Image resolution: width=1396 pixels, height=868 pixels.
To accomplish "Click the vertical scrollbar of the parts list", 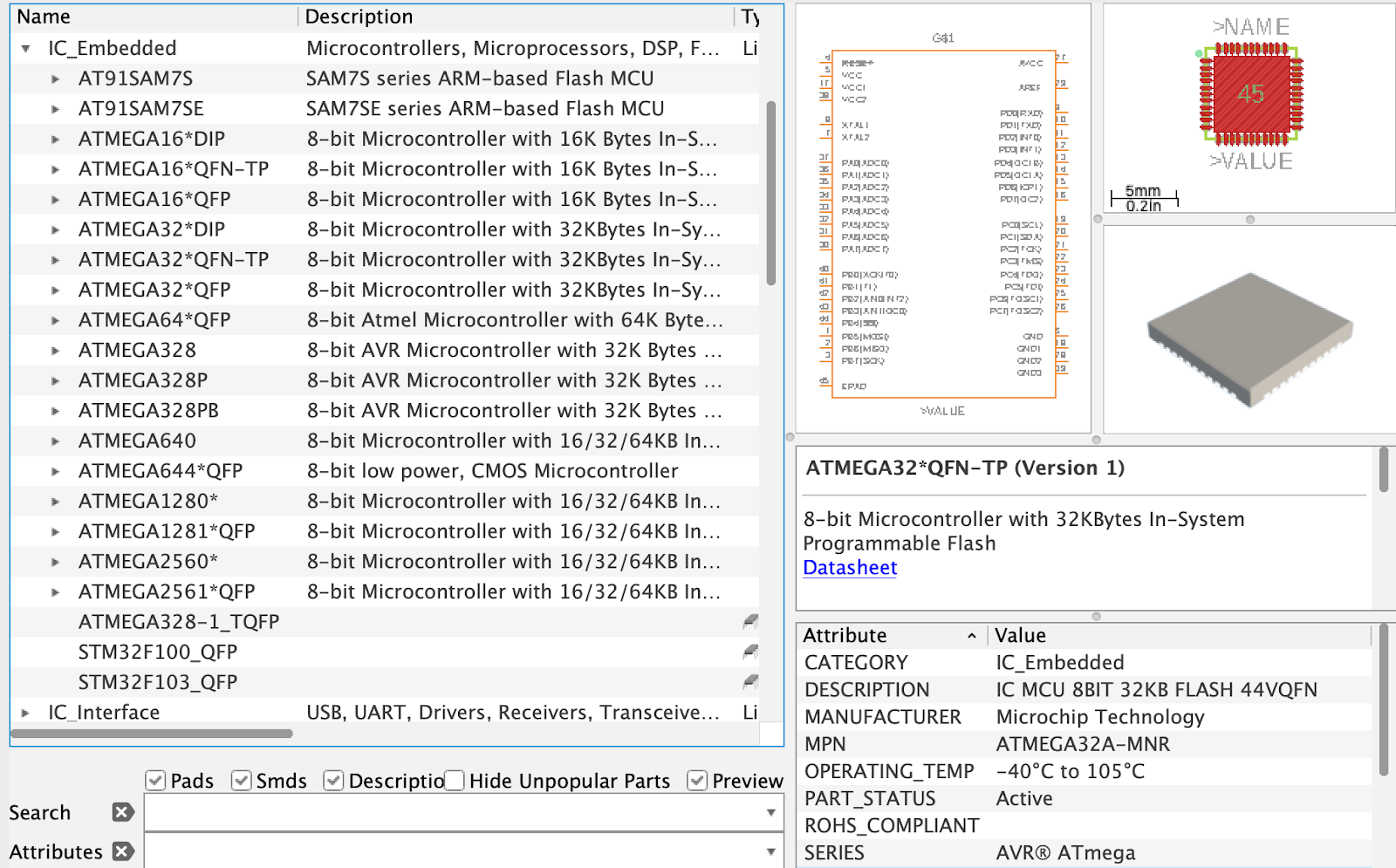I will [770, 194].
